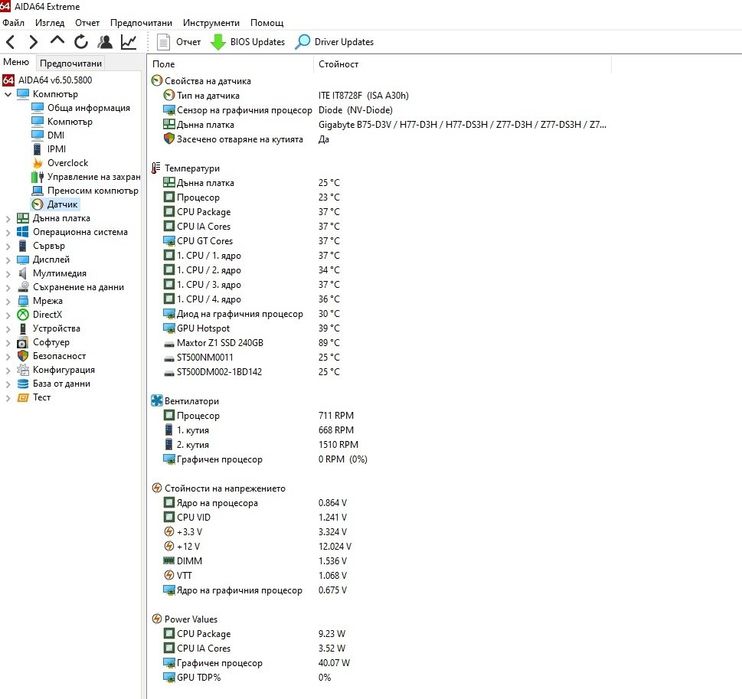
Task: Click the DirectX Xbox icon
Action: (23, 314)
